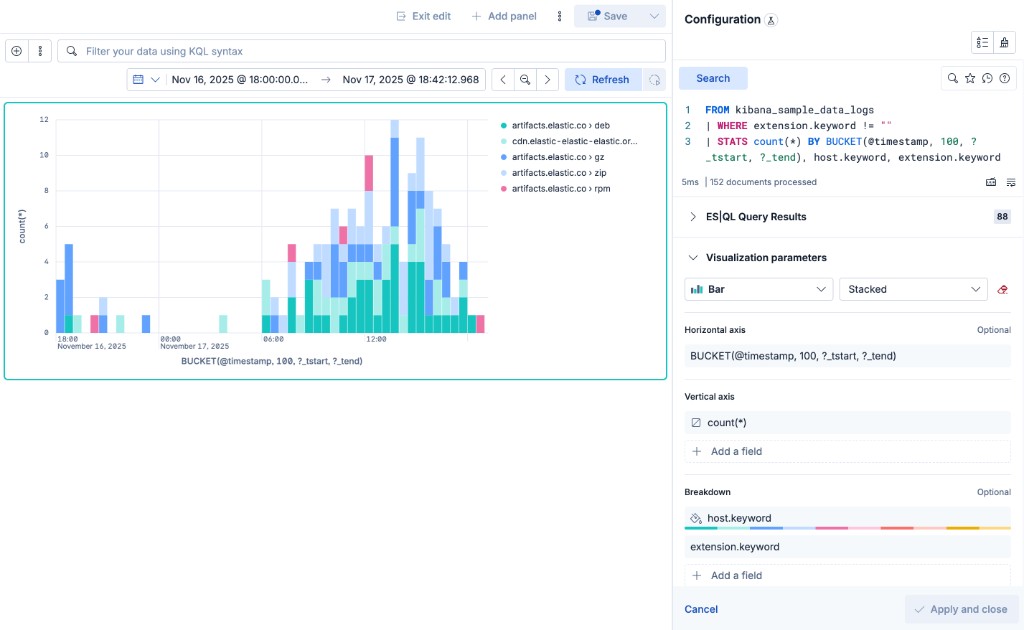
Task: Click the settings list icon in Configuration panel
Action: (983, 41)
